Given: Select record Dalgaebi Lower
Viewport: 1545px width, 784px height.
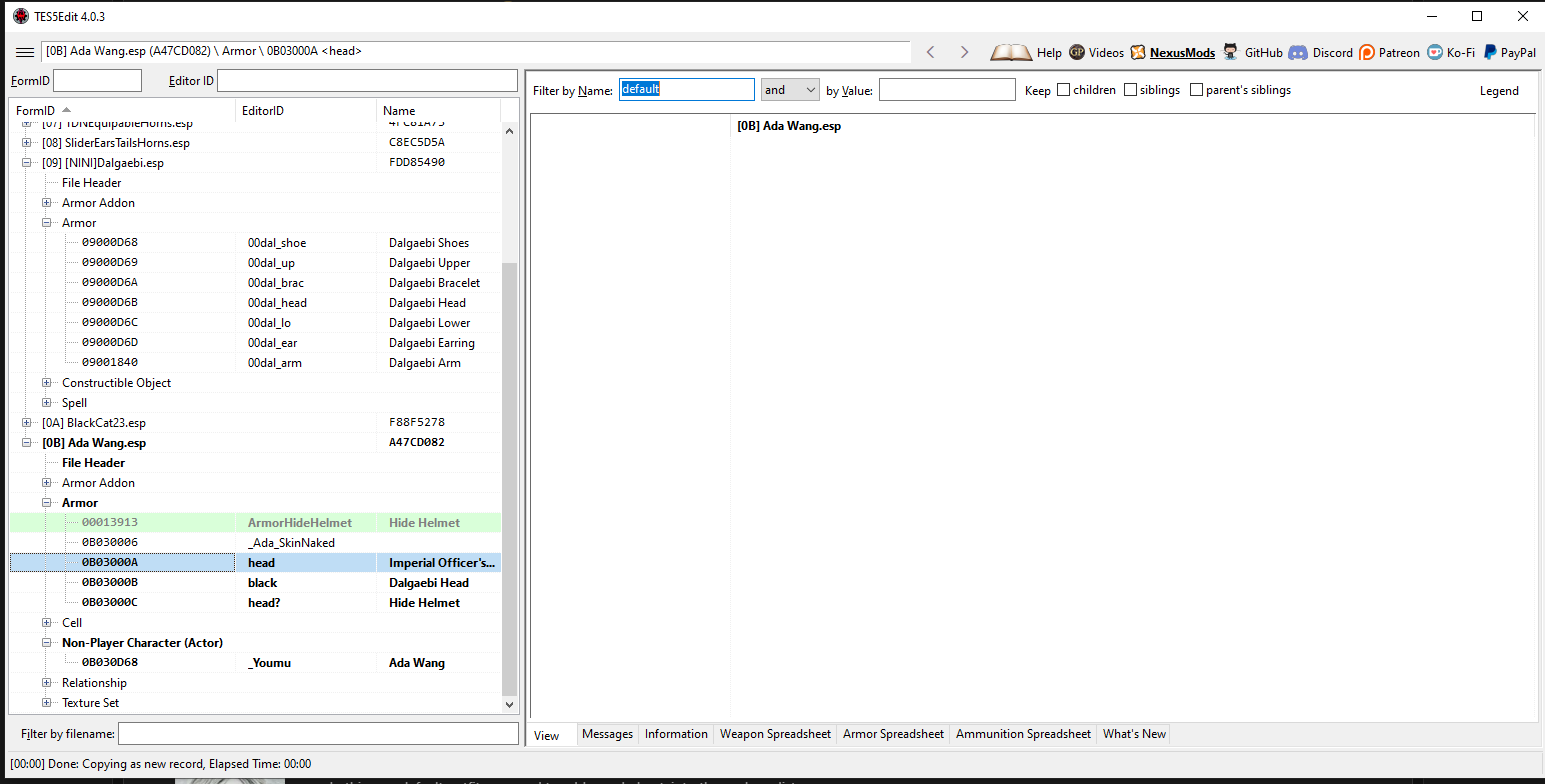Looking at the screenshot, I should (x=255, y=323).
